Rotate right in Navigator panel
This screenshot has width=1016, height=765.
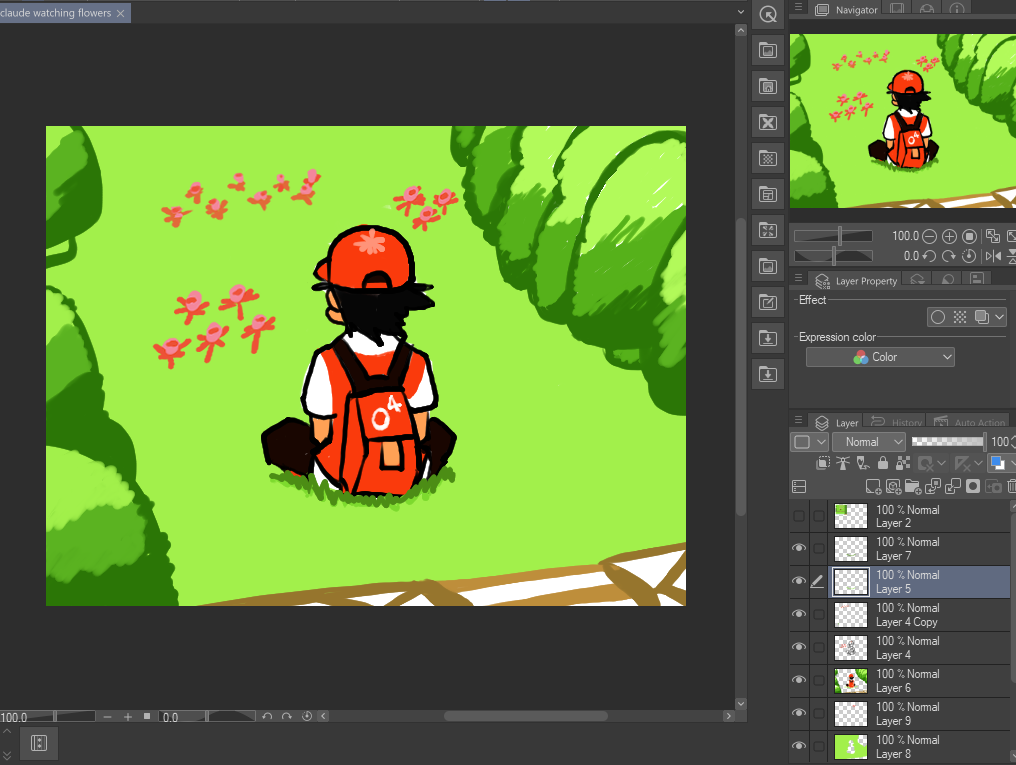pos(949,256)
